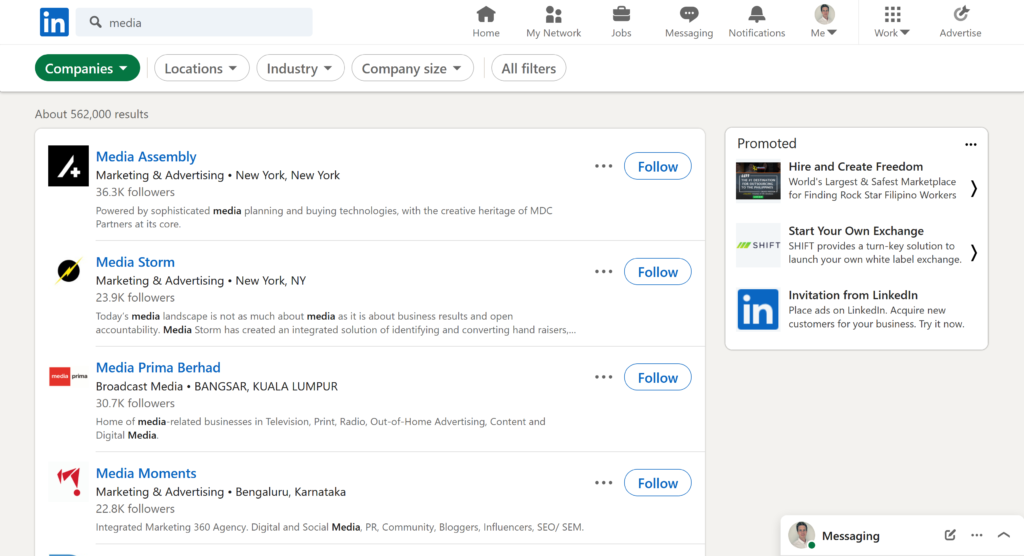The image size is (1024, 556).
Task: Click Hire and Create Freedom ad thumbnail
Action: [x=758, y=181]
